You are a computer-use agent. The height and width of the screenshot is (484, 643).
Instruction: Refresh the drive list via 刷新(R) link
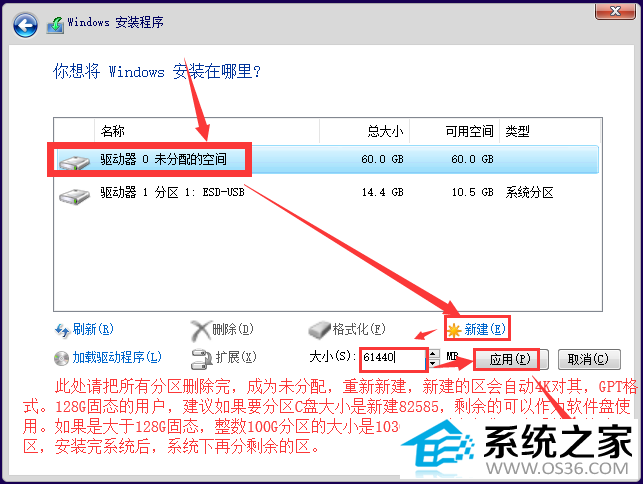click(93, 329)
